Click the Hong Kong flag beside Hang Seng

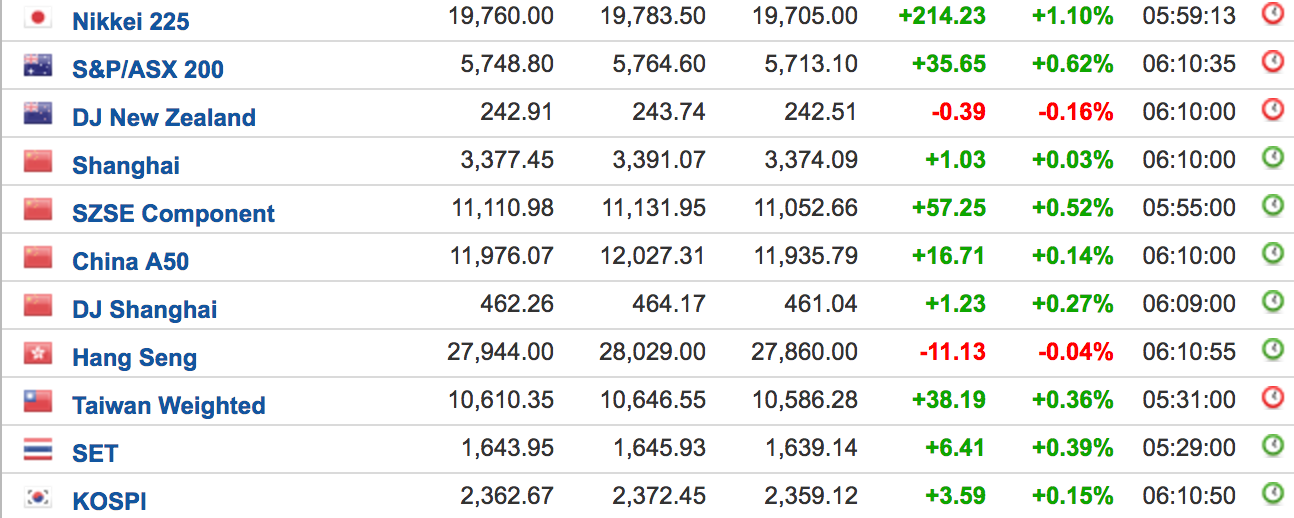(38, 353)
